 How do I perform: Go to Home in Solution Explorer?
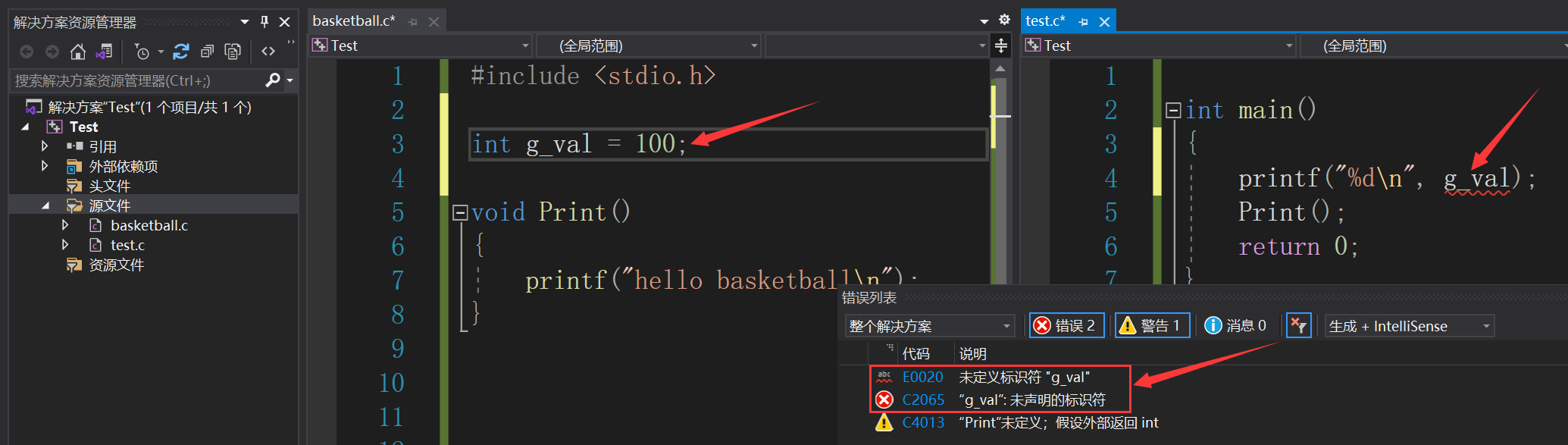[78, 52]
